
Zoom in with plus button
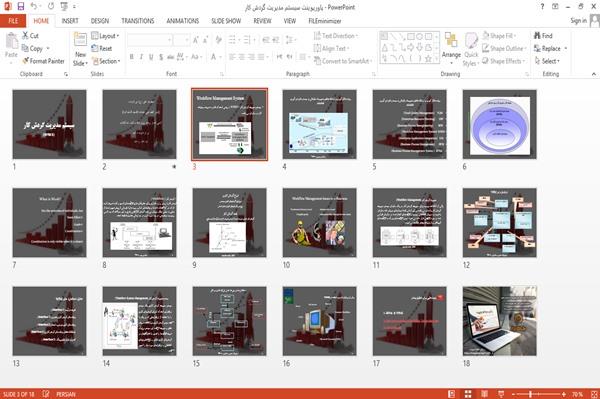click(564, 394)
